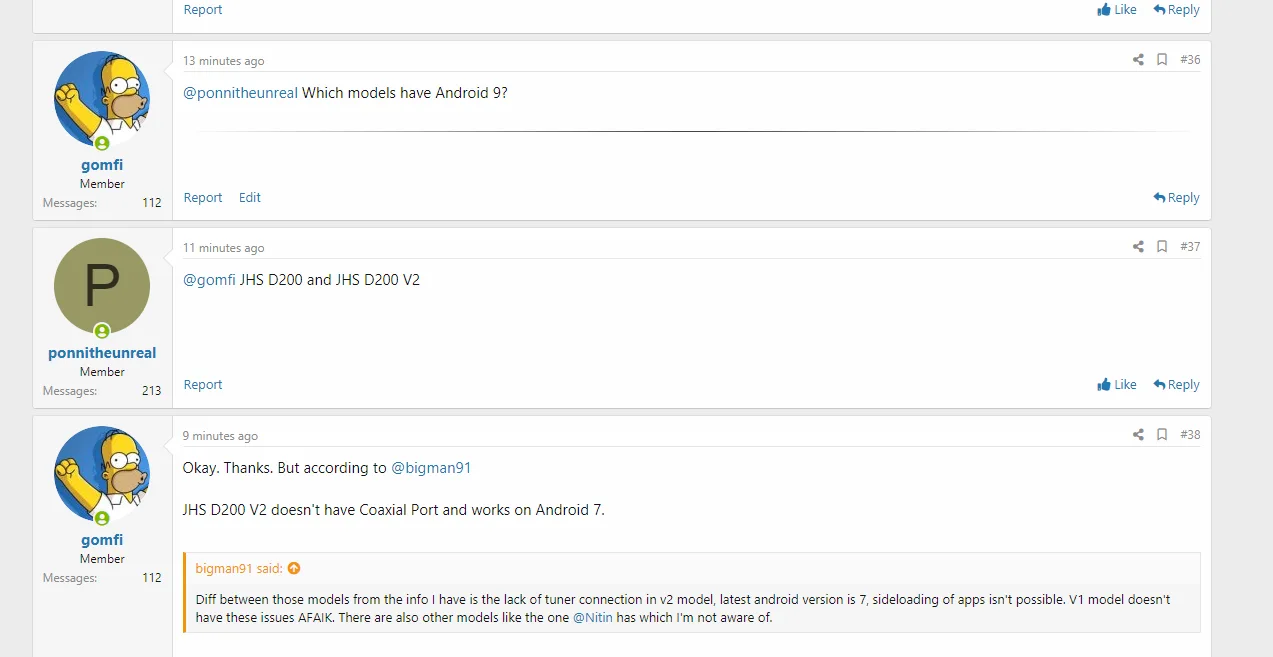Like ponnitheunreal's post #37
Screen dimensions: 1273x657
(1117, 385)
